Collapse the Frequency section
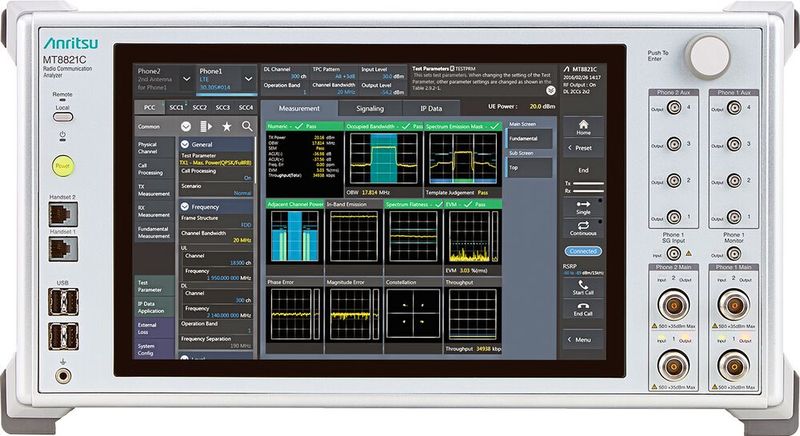Viewport: 800px width, 436px height. pyautogui.click(x=185, y=207)
